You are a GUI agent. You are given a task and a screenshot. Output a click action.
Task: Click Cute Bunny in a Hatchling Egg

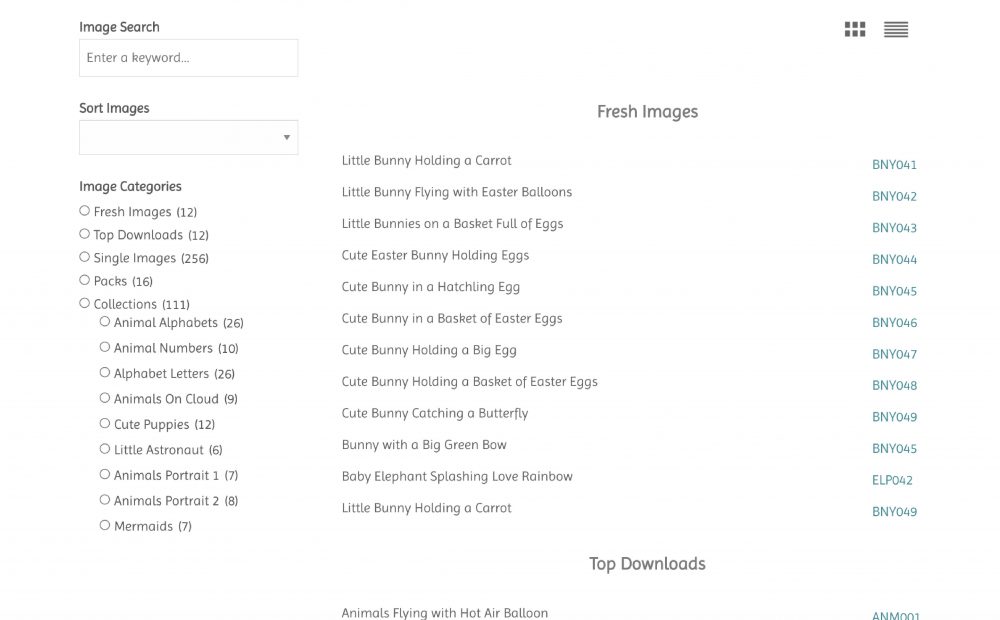pos(430,287)
